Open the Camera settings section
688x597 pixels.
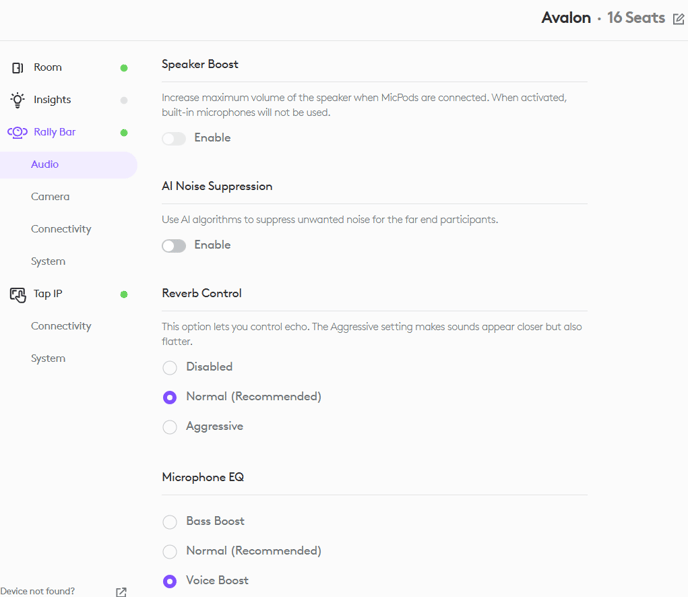click(50, 197)
